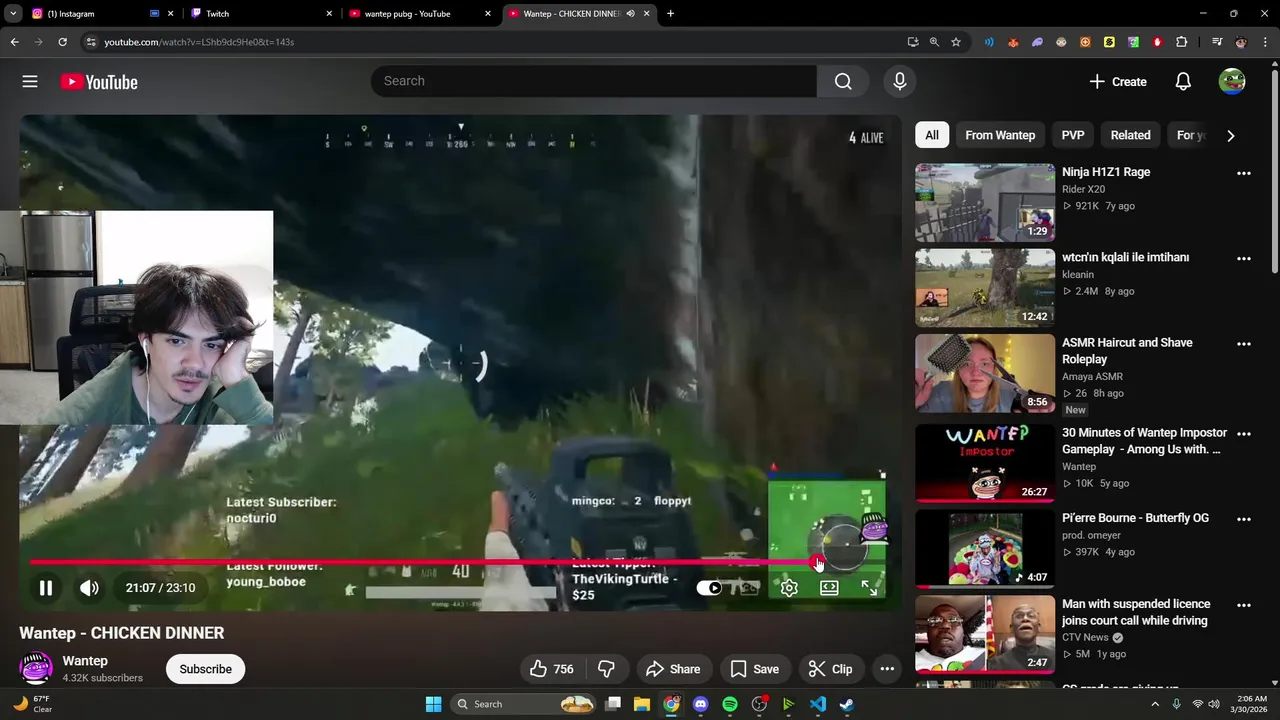This screenshot has width=1280, height=720.
Task: Click the address bar URL
Action: click(x=199, y=42)
